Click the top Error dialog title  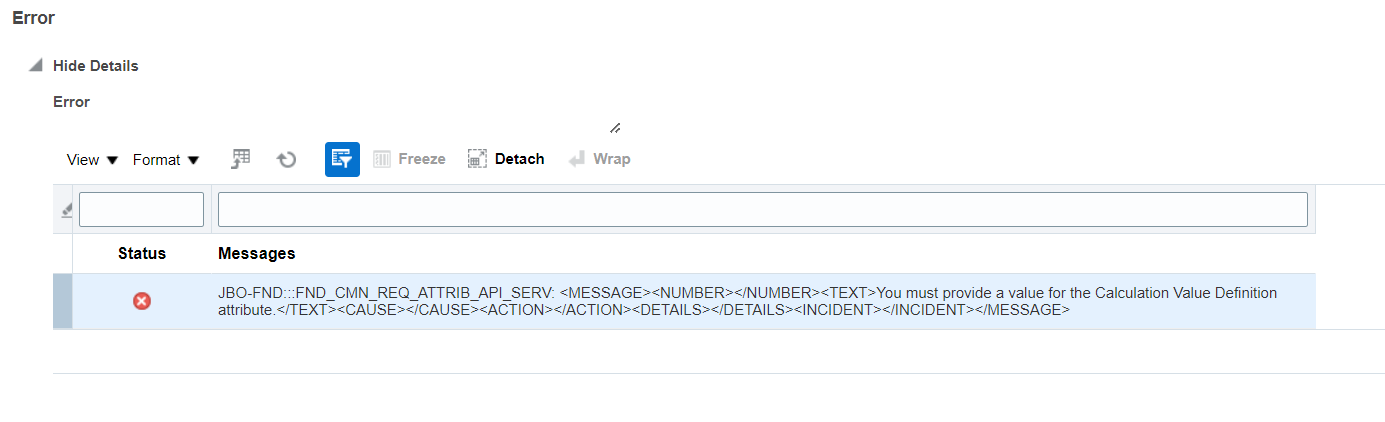click(x=33, y=17)
